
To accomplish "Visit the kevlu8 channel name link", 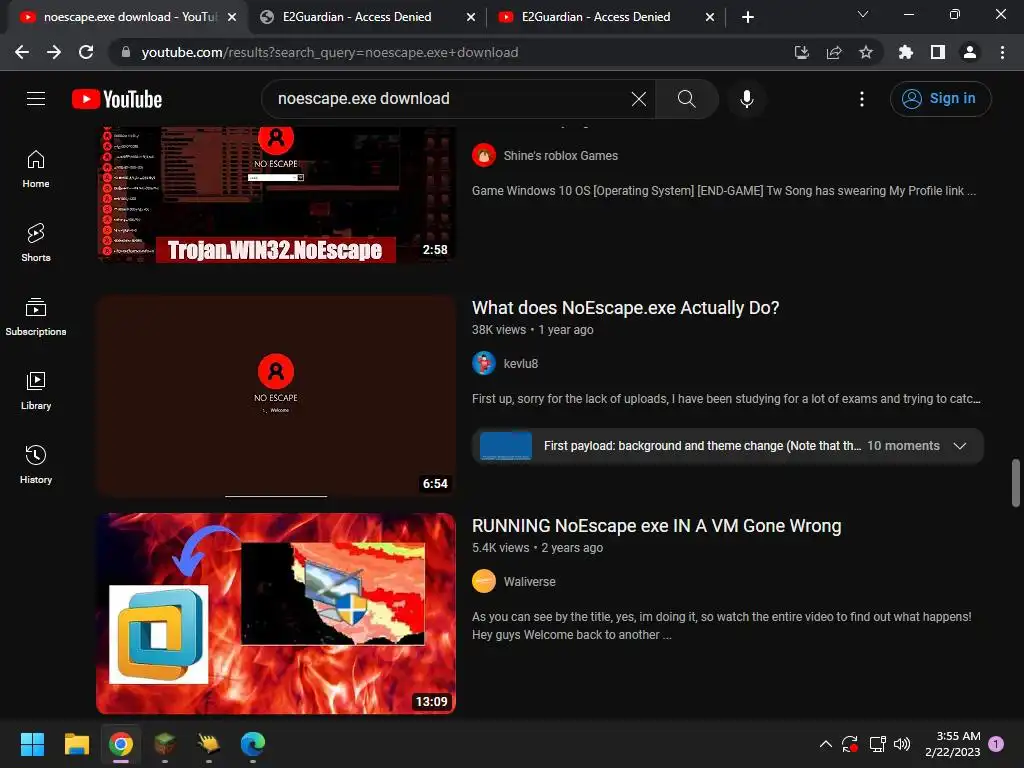I will (520, 364).
